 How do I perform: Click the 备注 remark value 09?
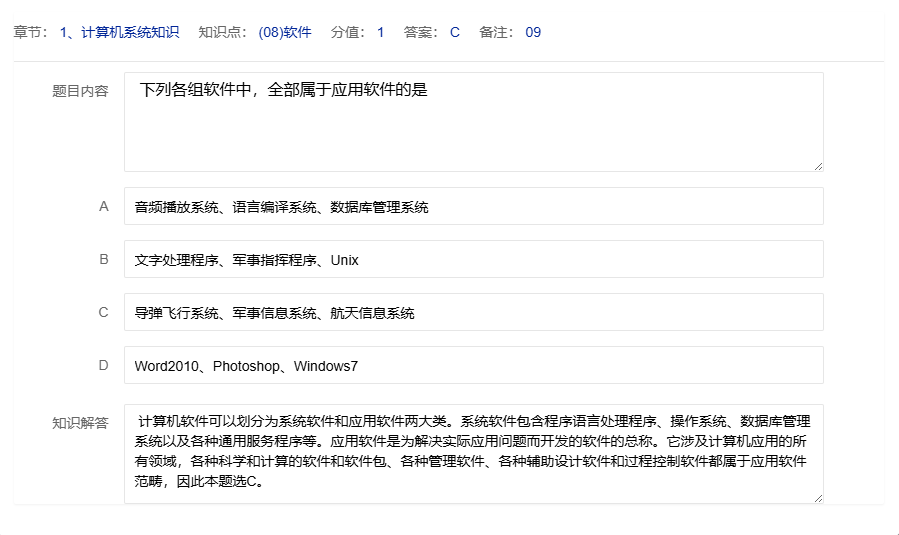(x=533, y=32)
